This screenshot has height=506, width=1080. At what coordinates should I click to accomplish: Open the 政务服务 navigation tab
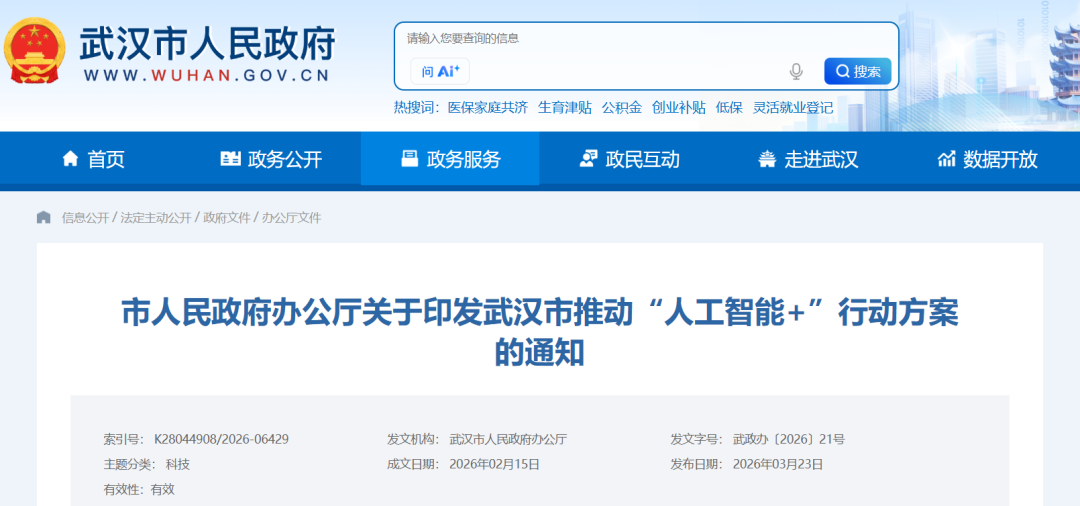tap(450, 159)
